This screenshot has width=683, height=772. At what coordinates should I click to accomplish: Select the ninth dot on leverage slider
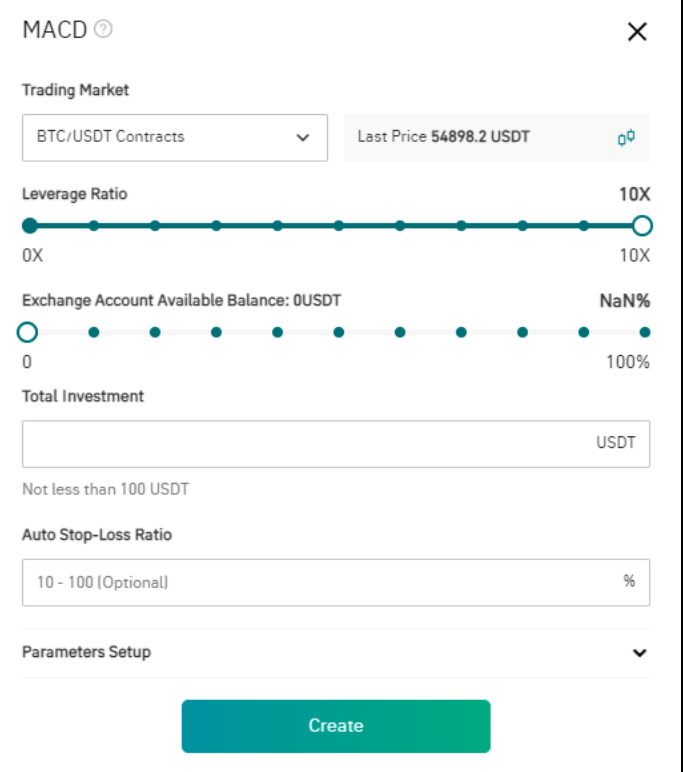pos(522,226)
